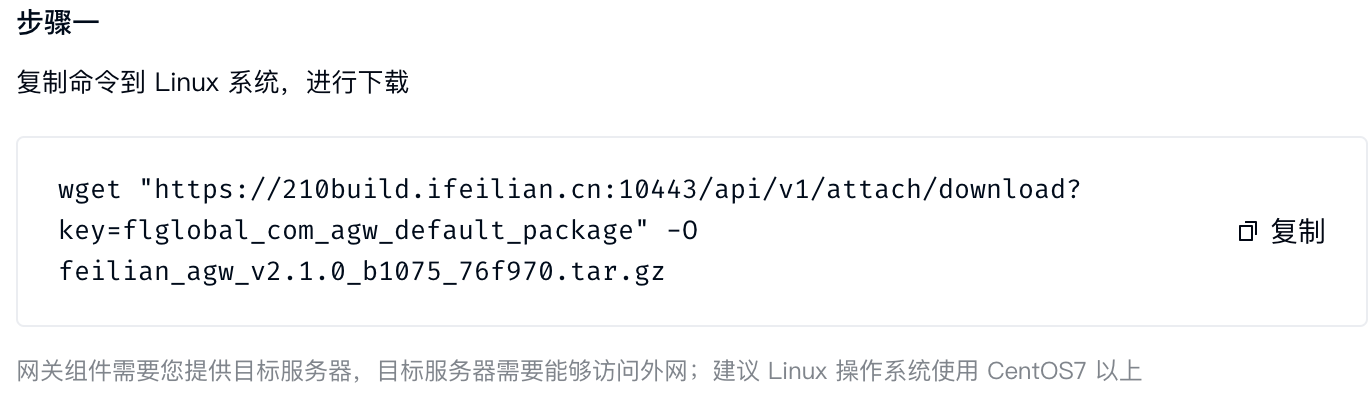Click the wget word in command
Image resolution: width=1372 pixels, height=398 pixels.
(x=90, y=190)
